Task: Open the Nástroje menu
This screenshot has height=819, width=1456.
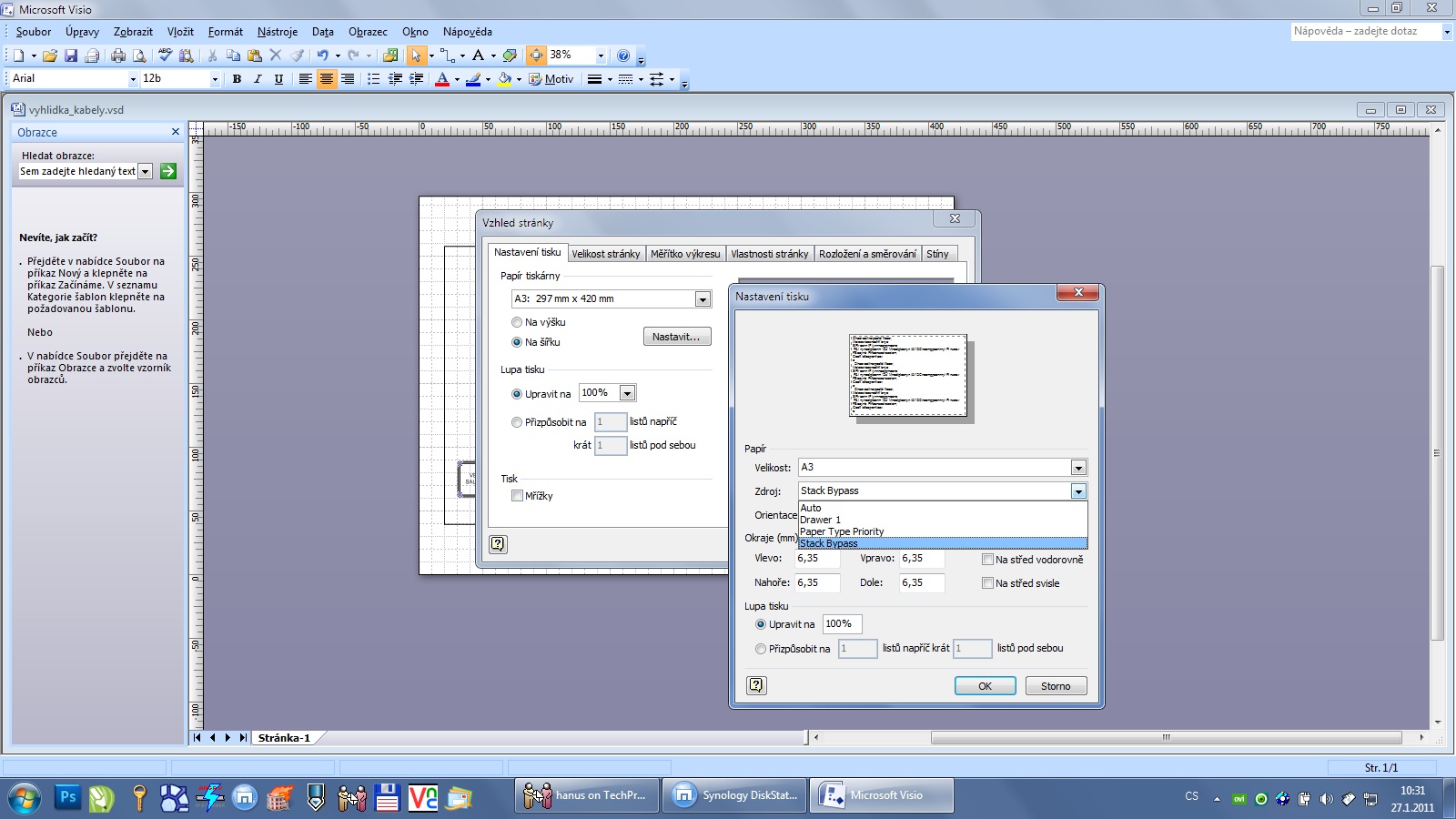Action: point(277,32)
